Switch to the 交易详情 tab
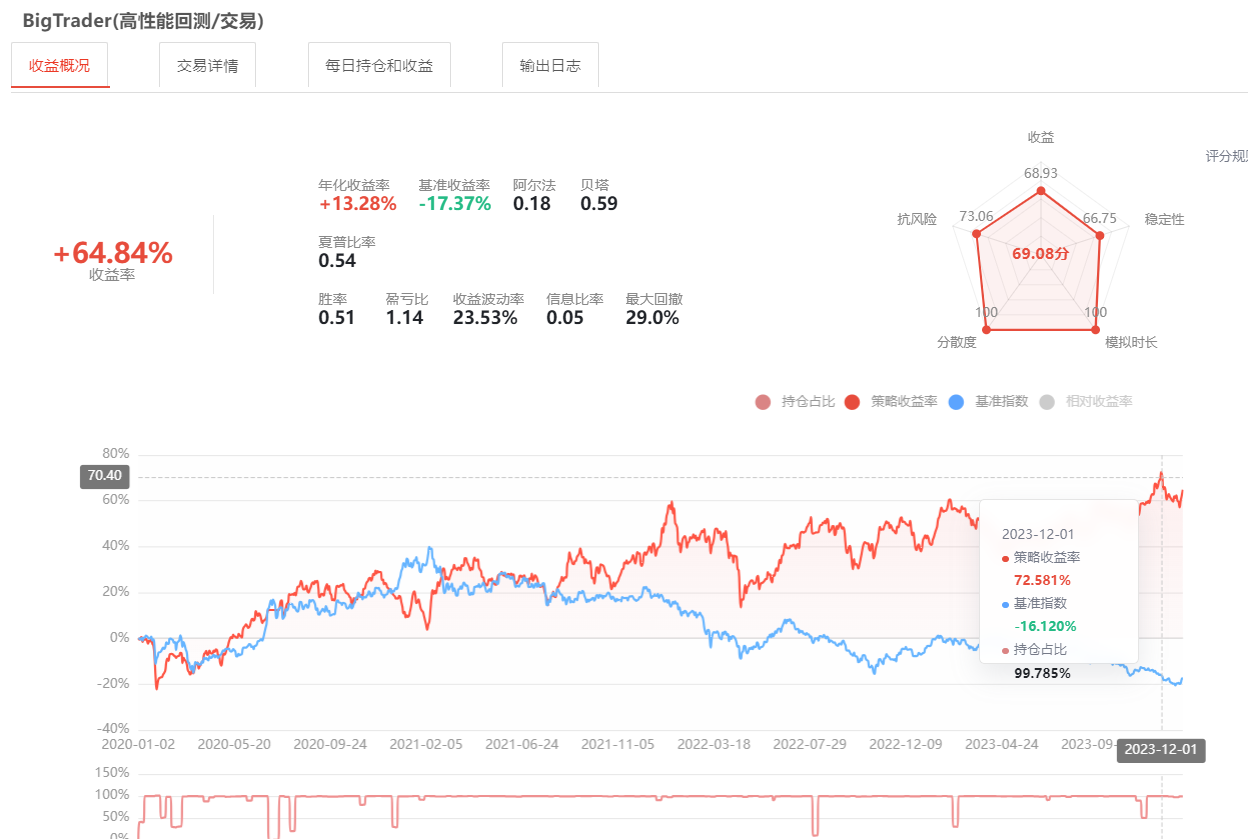The image size is (1248, 839). [x=207, y=66]
